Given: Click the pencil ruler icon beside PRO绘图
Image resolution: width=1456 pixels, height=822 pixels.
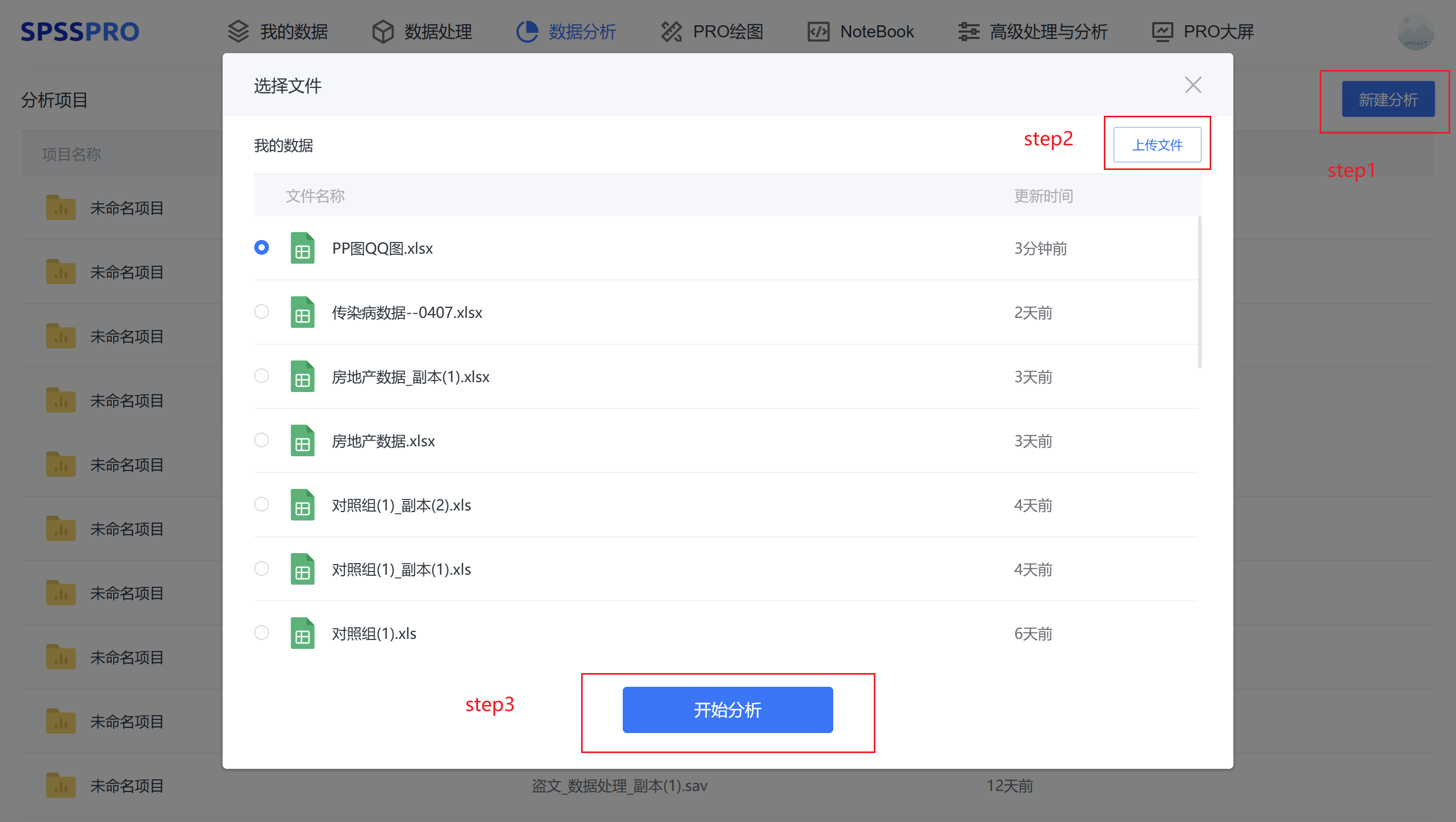Looking at the screenshot, I should [672, 32].
